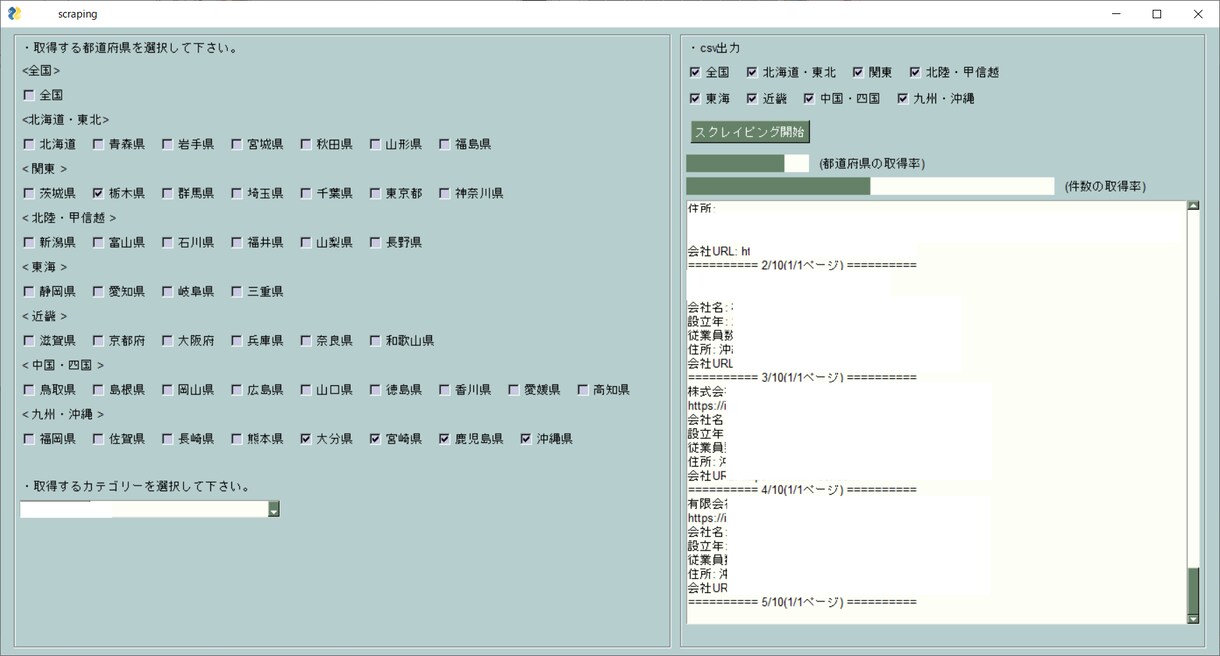Screen dimensions: 1220x656
Task: Check the 千葉県 checkbox
Action: (x=306, y=193)
